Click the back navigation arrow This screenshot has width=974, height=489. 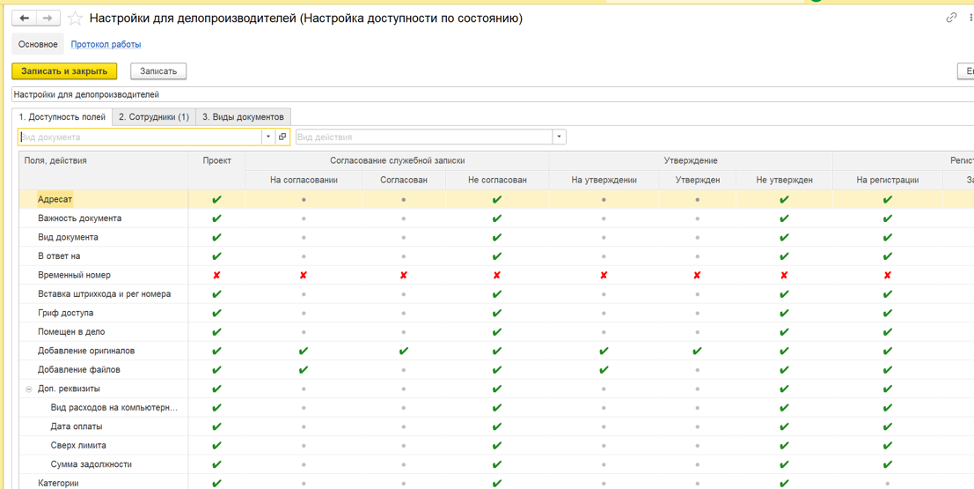point(24,18)
